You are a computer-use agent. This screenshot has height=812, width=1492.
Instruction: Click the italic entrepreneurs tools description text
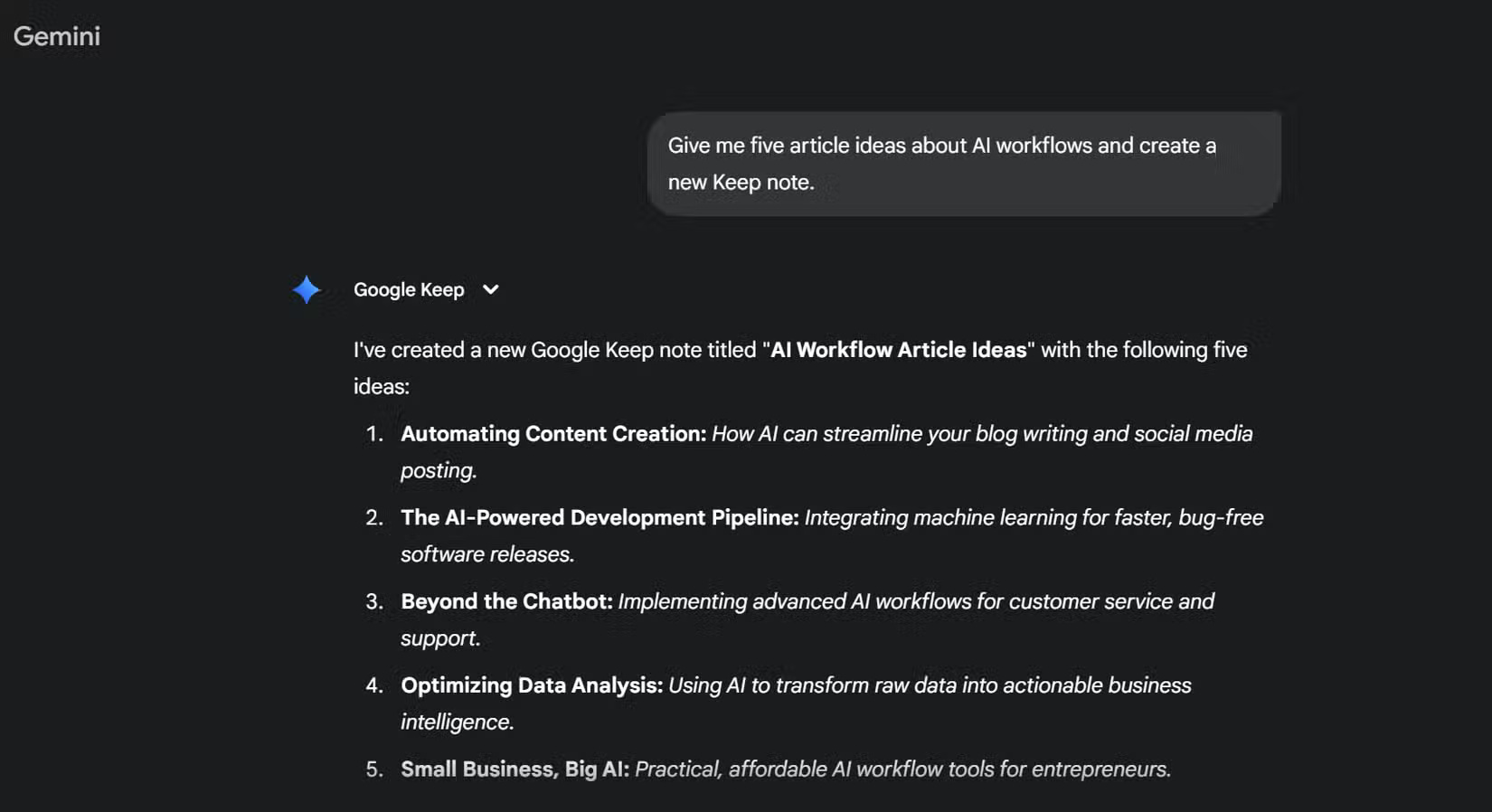click(902, 770)
